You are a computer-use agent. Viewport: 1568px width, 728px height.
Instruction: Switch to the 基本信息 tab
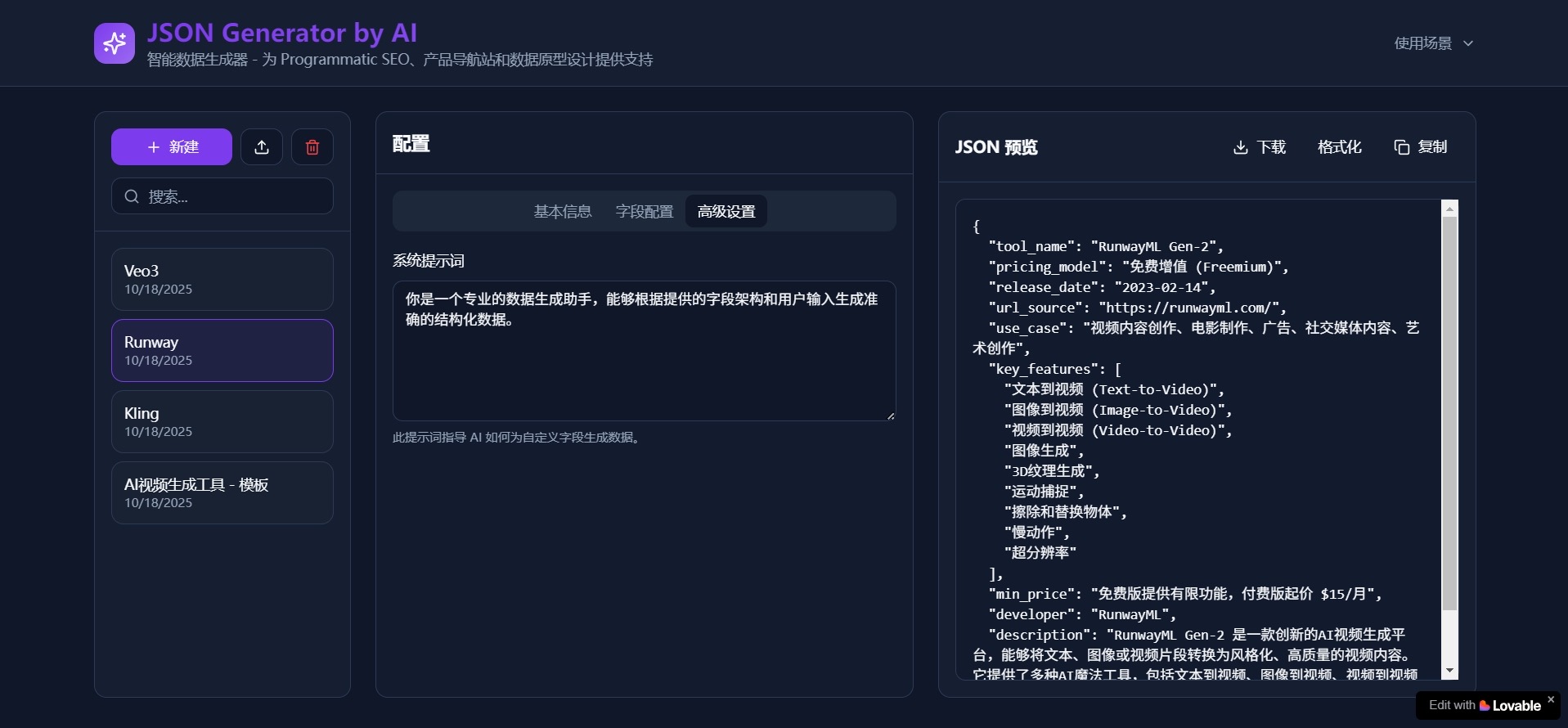563,212
